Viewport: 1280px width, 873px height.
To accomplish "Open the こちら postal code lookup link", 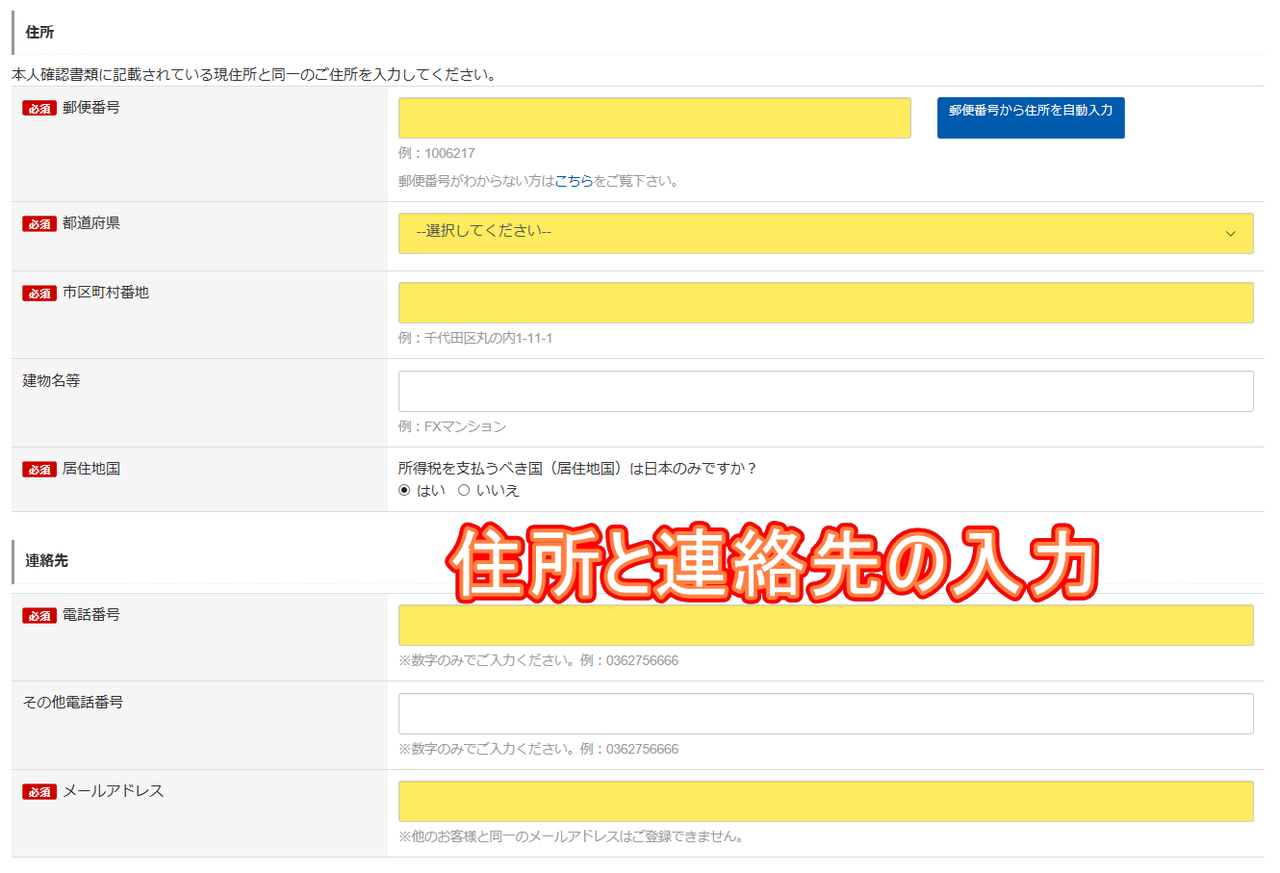I will (x=574, y=182).
